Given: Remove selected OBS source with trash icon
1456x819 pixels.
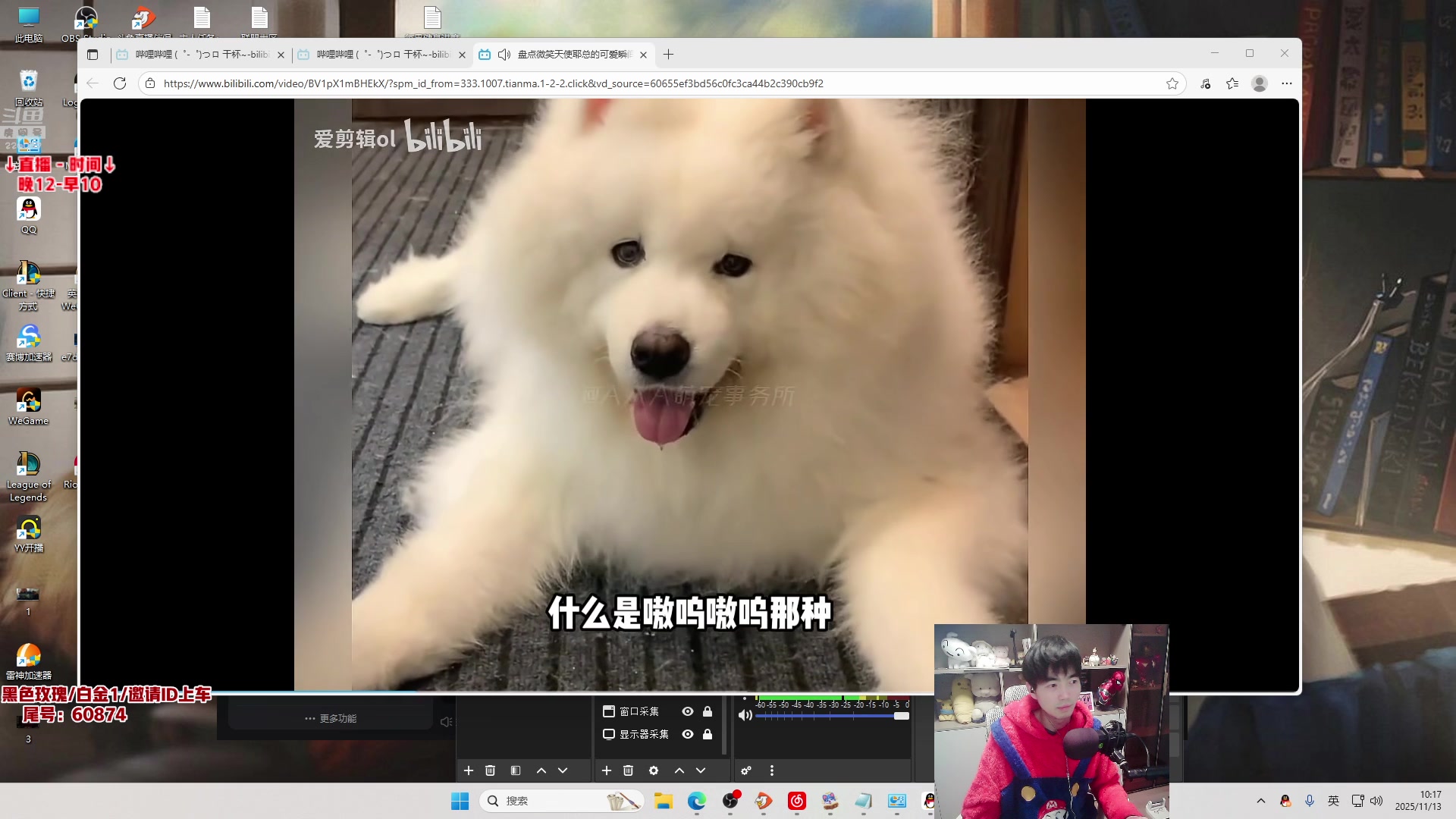Looking at the screenshot, I should [628, 770].
